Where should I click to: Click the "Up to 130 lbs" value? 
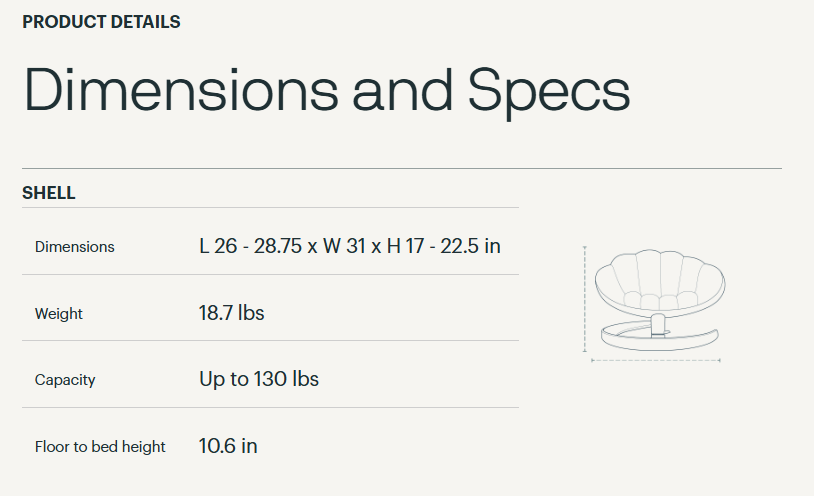click(x=259, y=379)
